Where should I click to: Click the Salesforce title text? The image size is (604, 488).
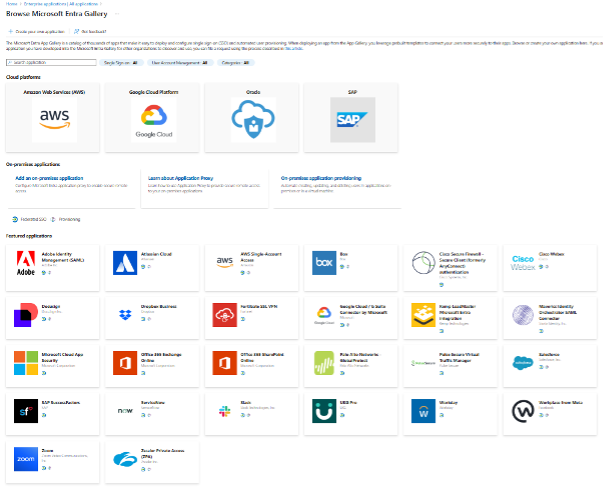click(x=549, y=354)
